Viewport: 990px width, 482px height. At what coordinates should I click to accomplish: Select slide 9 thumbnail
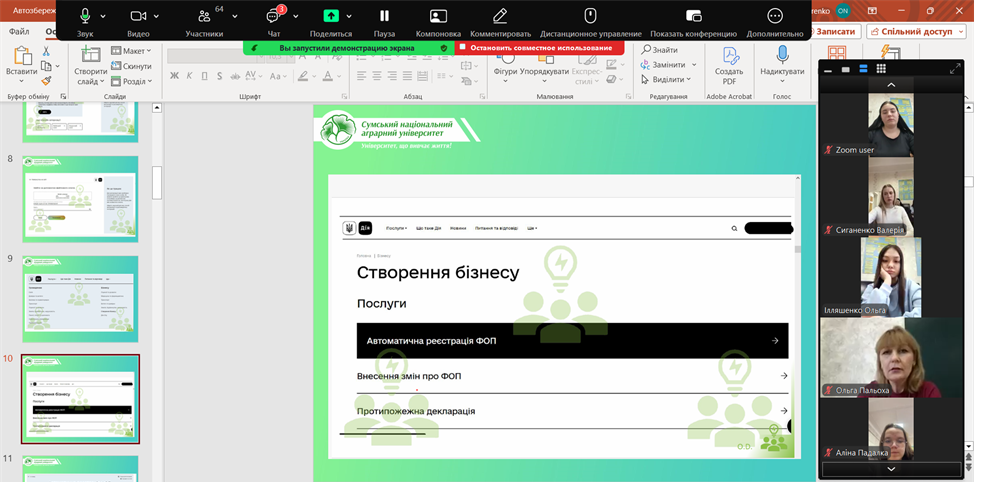click(80, 299)
